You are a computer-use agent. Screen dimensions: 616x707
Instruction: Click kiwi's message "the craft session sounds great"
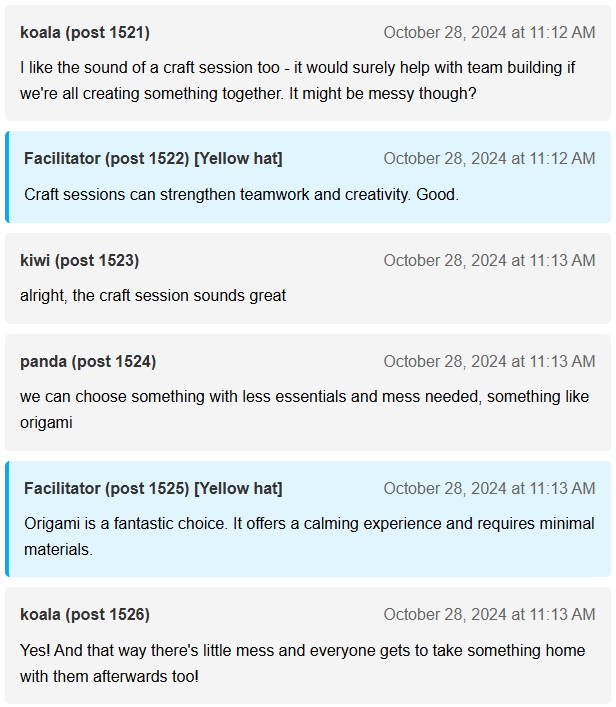pyautogui.click(x=153, y=296)
